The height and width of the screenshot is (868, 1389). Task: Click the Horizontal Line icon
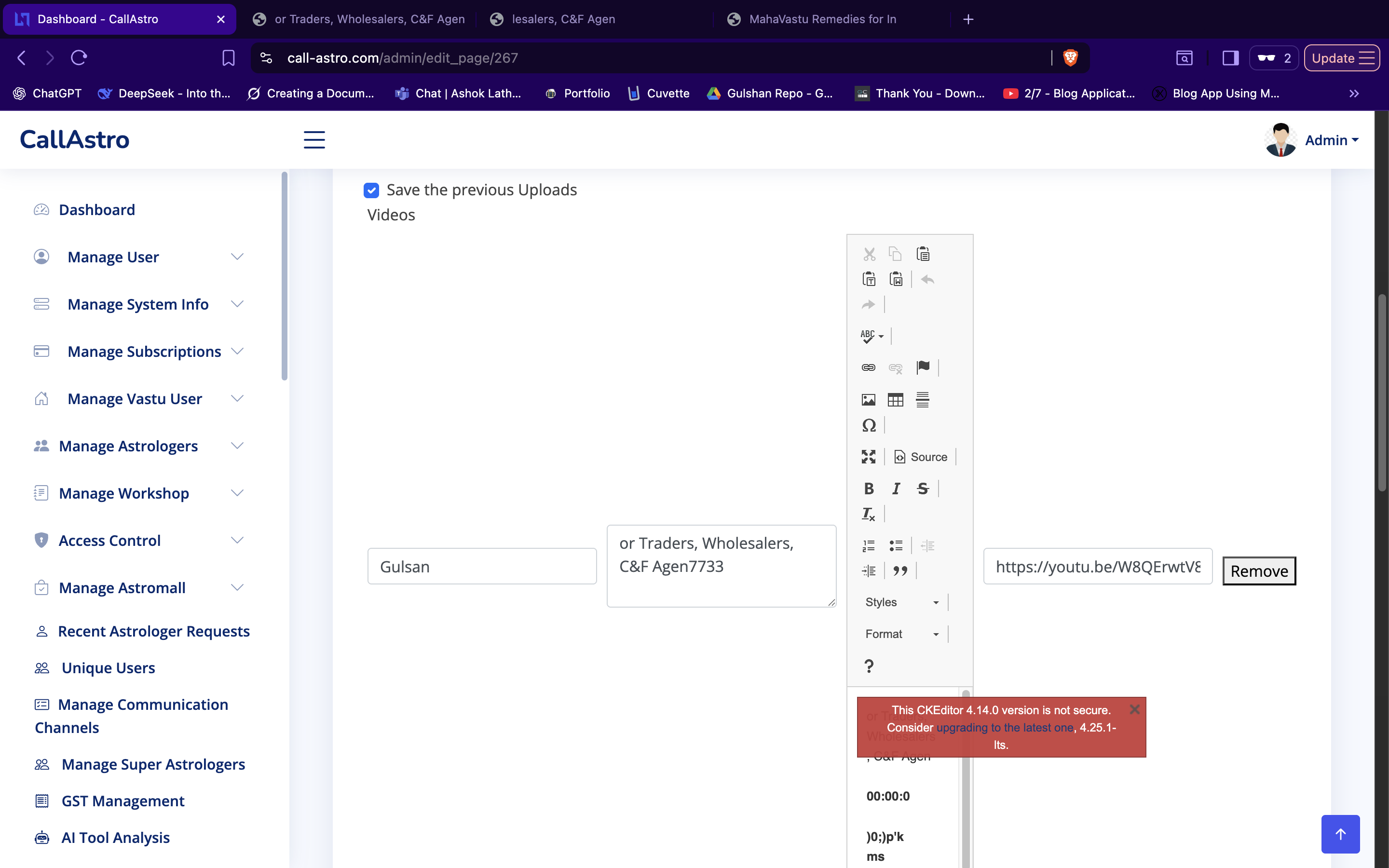(x=923, y=400)
